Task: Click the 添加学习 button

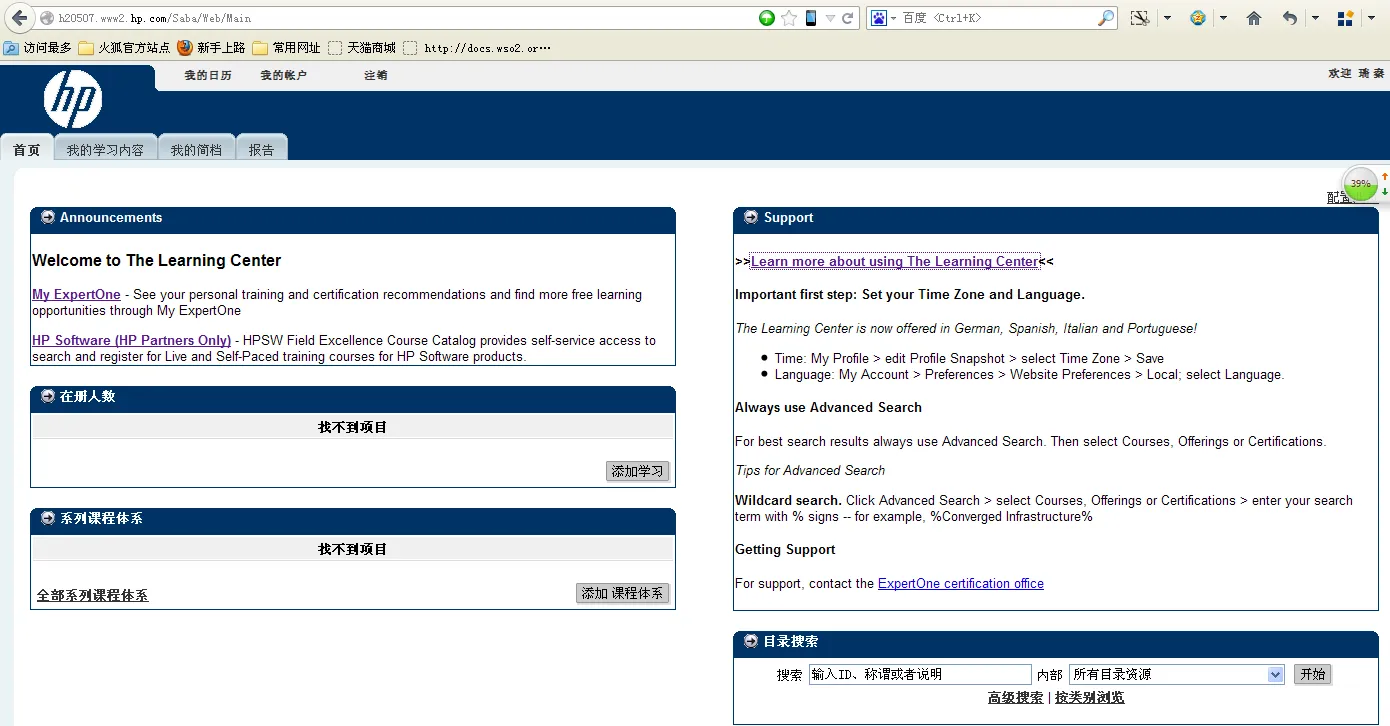Action: click(x=637, y=471)
